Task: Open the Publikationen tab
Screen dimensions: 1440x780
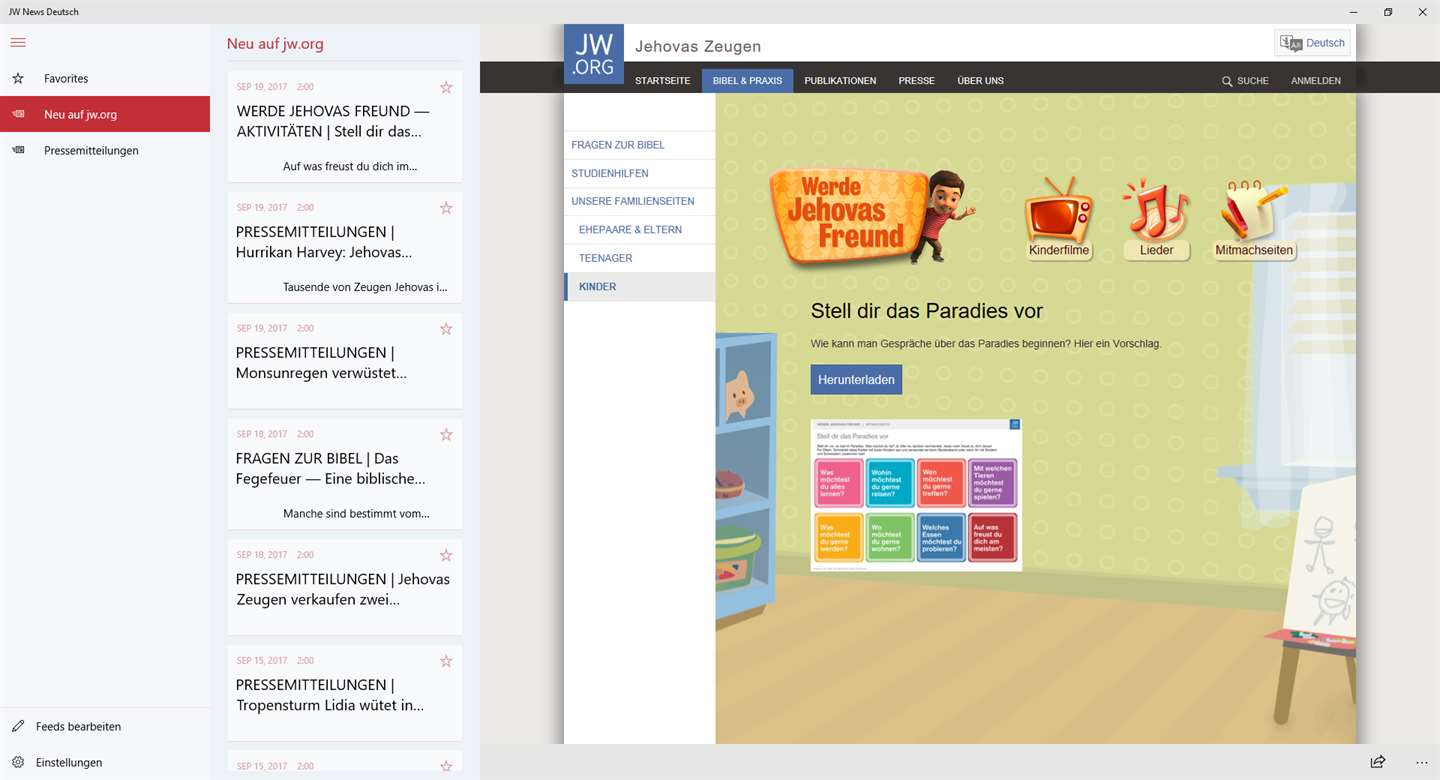Action: (x=840, y=81)
